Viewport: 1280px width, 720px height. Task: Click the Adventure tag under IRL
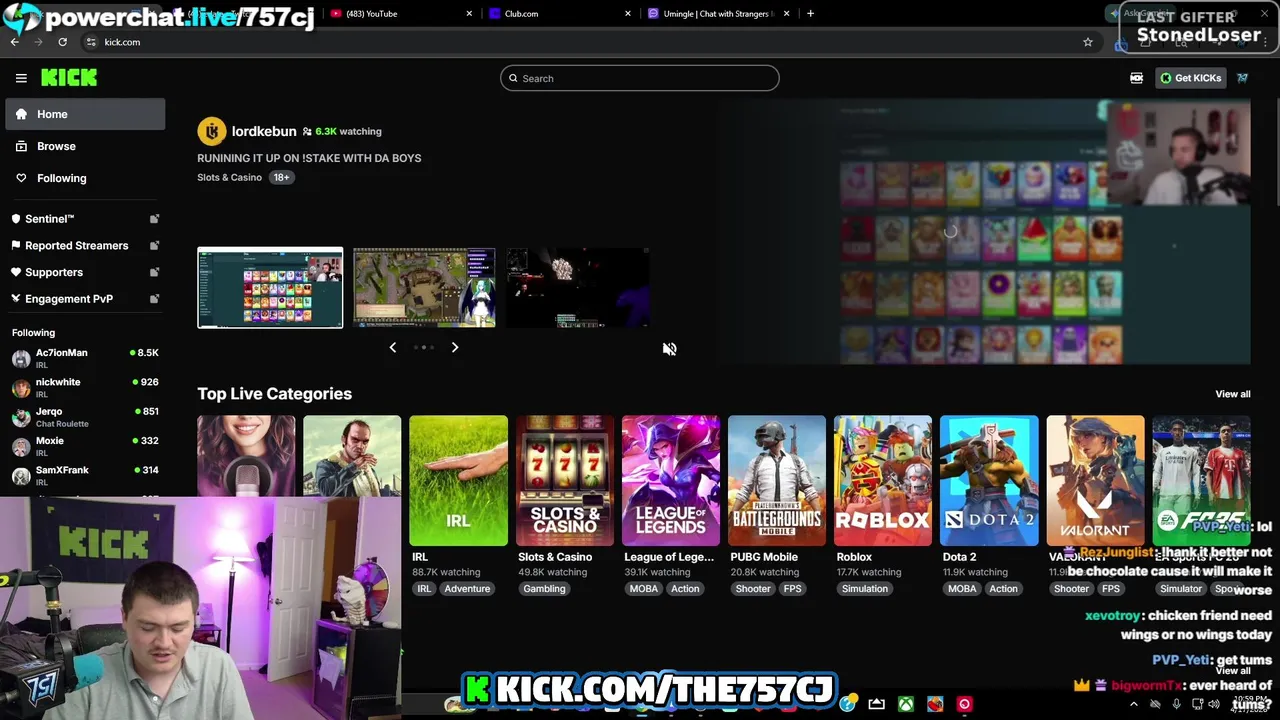coord(467,589)
